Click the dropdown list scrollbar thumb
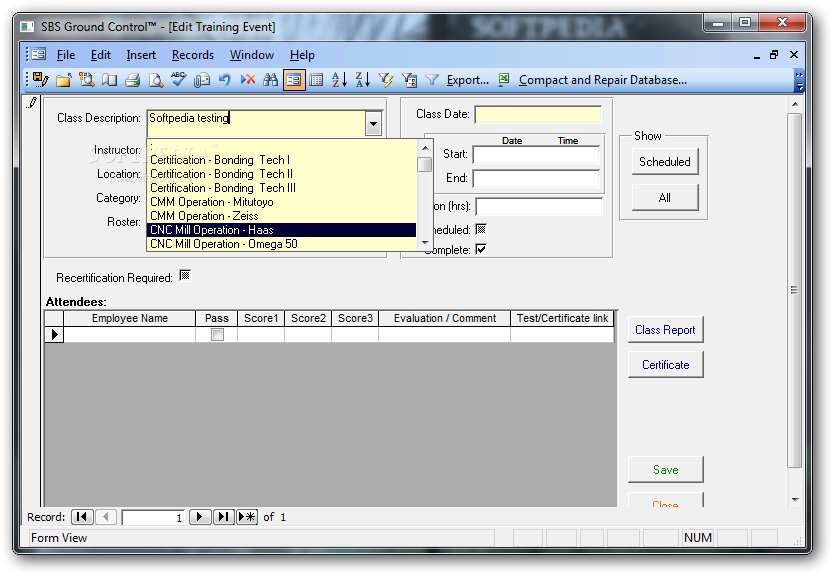The height and width of the screenshot is (575, 833). (x=424, y=164)
